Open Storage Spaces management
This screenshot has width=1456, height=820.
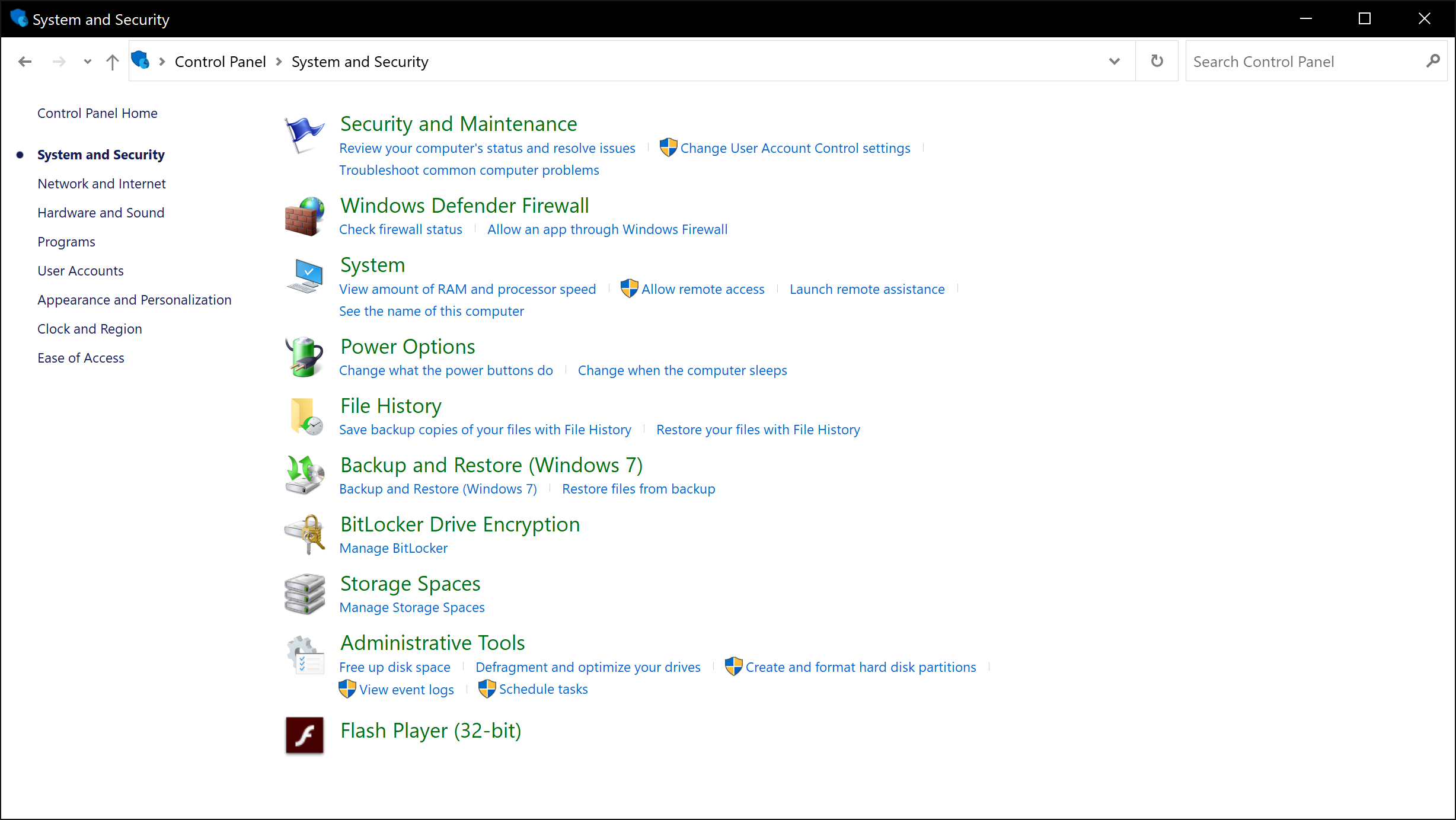pos(413,607)
